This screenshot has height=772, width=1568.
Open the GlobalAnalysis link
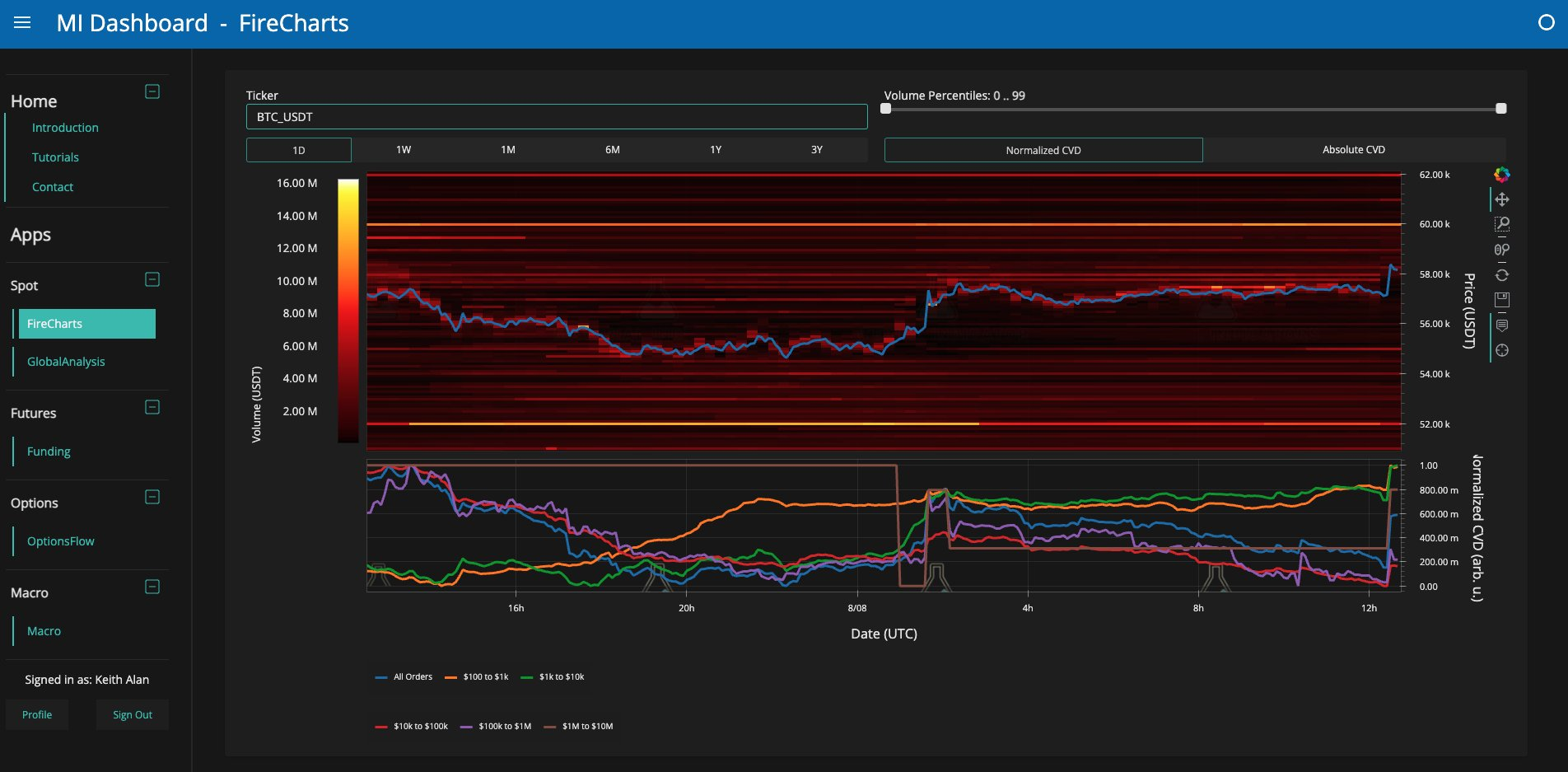66,362
